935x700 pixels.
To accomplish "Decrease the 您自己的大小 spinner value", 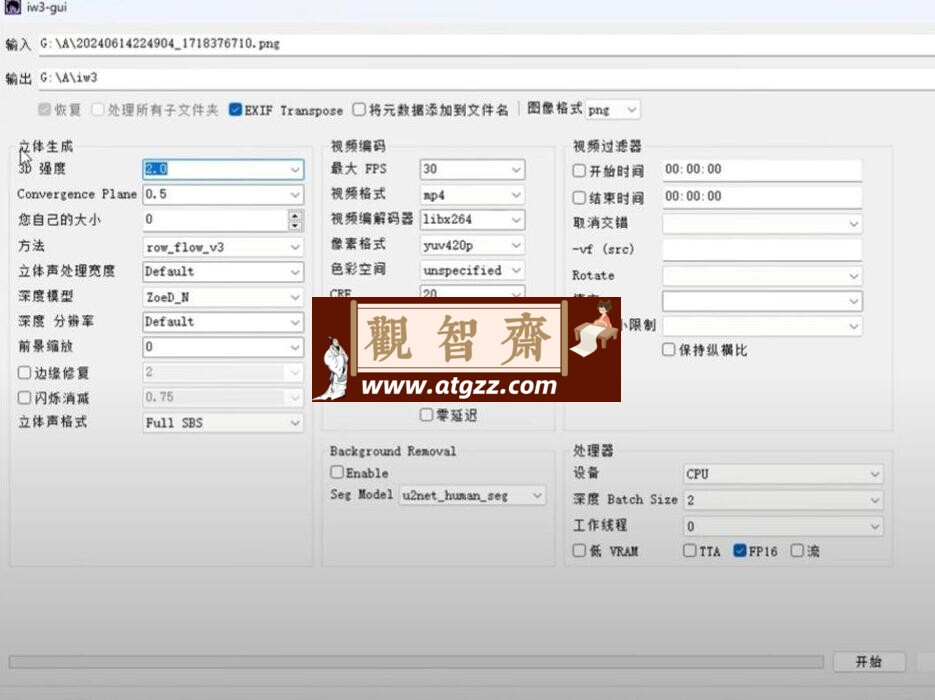I will (x=295, y=225).
